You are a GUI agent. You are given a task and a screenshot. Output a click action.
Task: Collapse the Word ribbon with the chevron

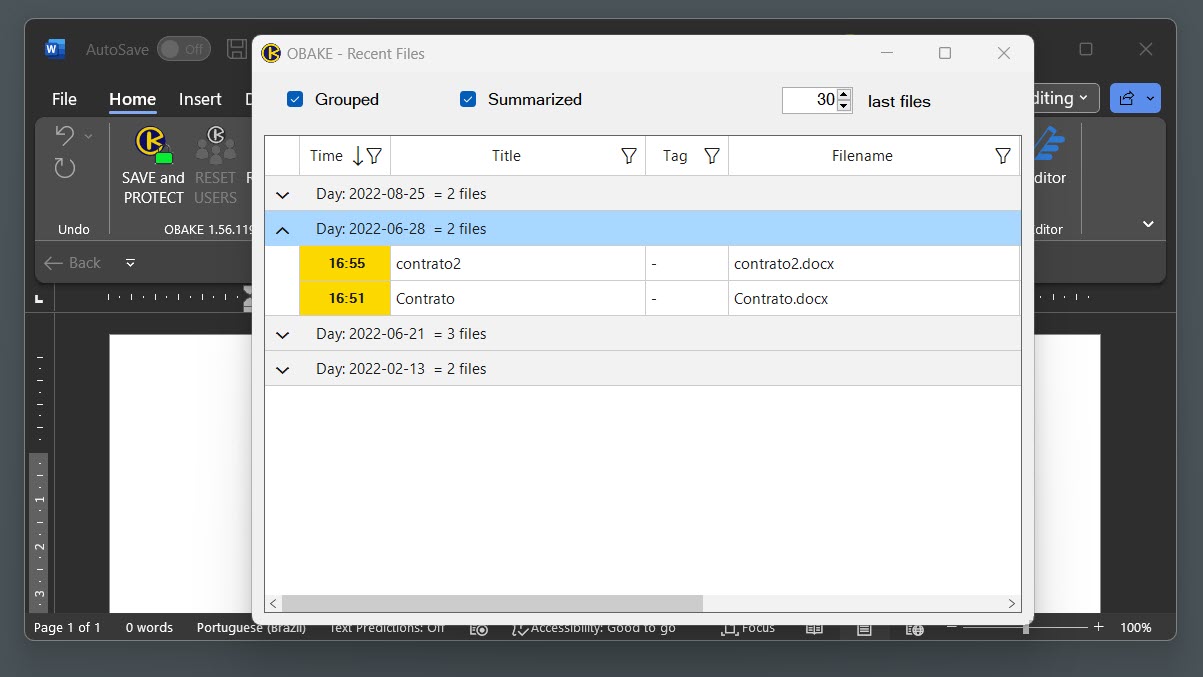(1148, 224)
